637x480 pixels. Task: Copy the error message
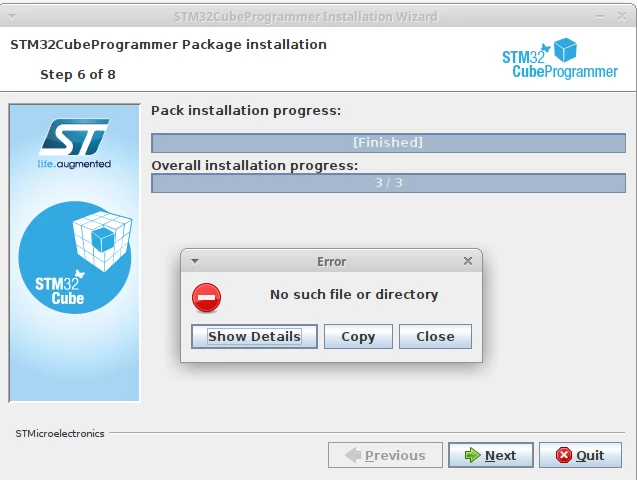pos(358,336)
